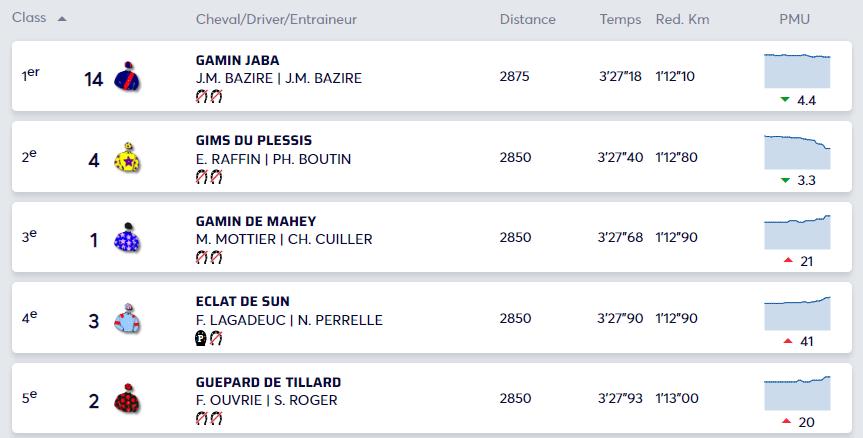Click the Cheval/Driver/Entraineur column header
The height and width of the screenshot is (438, 863).
(x=276, y=19)
